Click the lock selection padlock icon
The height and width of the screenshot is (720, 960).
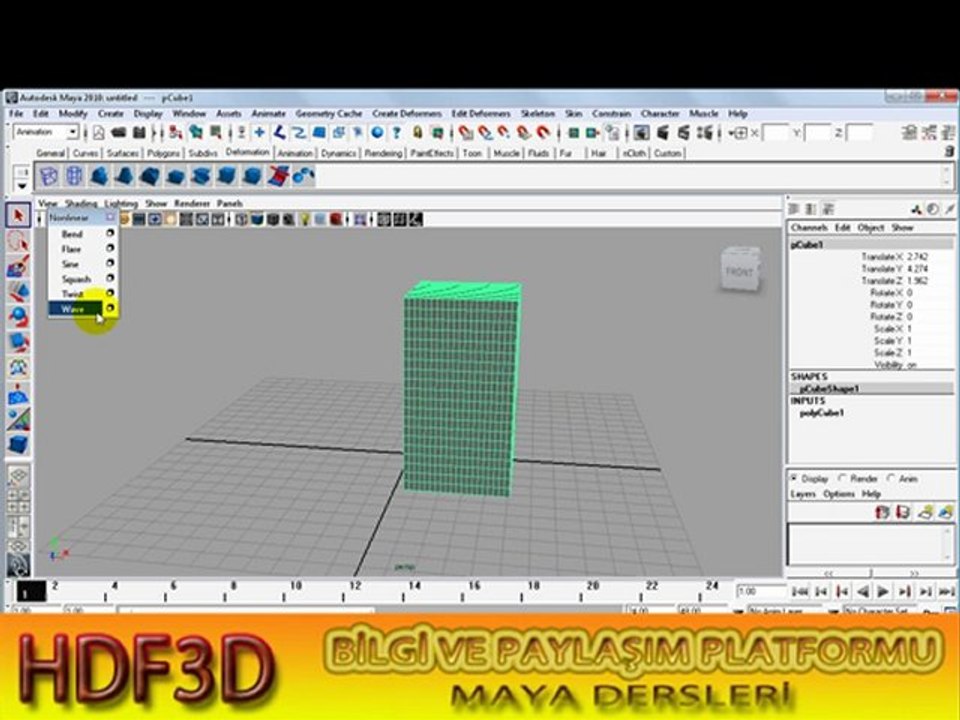tap(418, 133)
